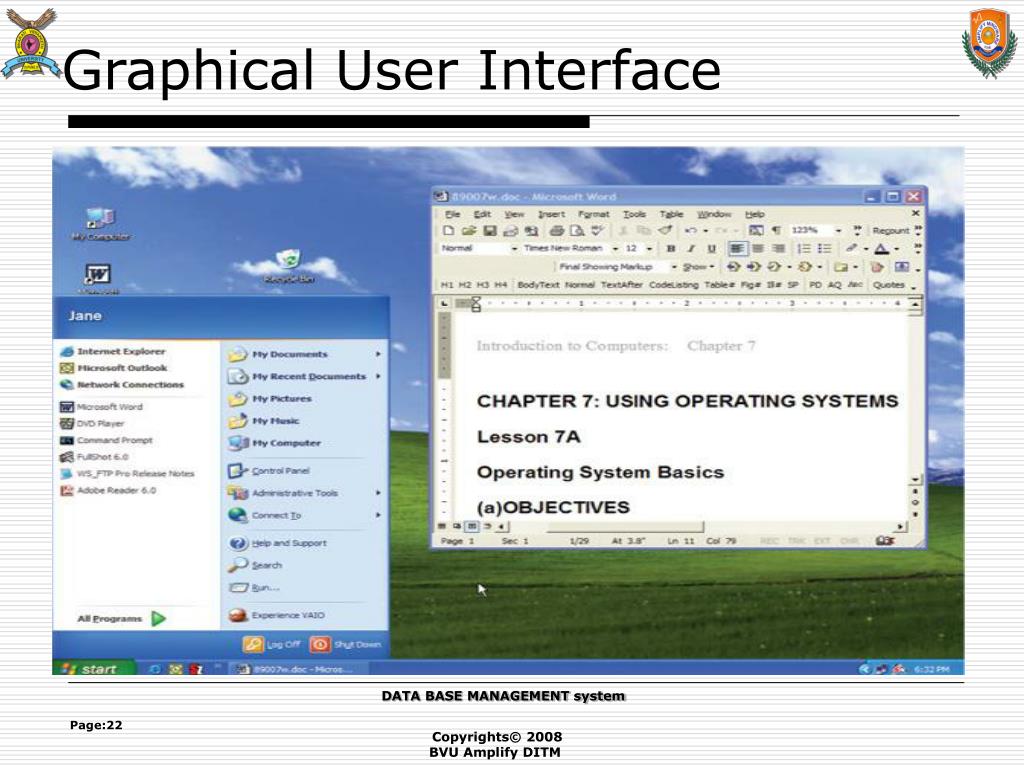
Task: Click the Print Preview icon in Word toolbar
Action: click(577, 231)
